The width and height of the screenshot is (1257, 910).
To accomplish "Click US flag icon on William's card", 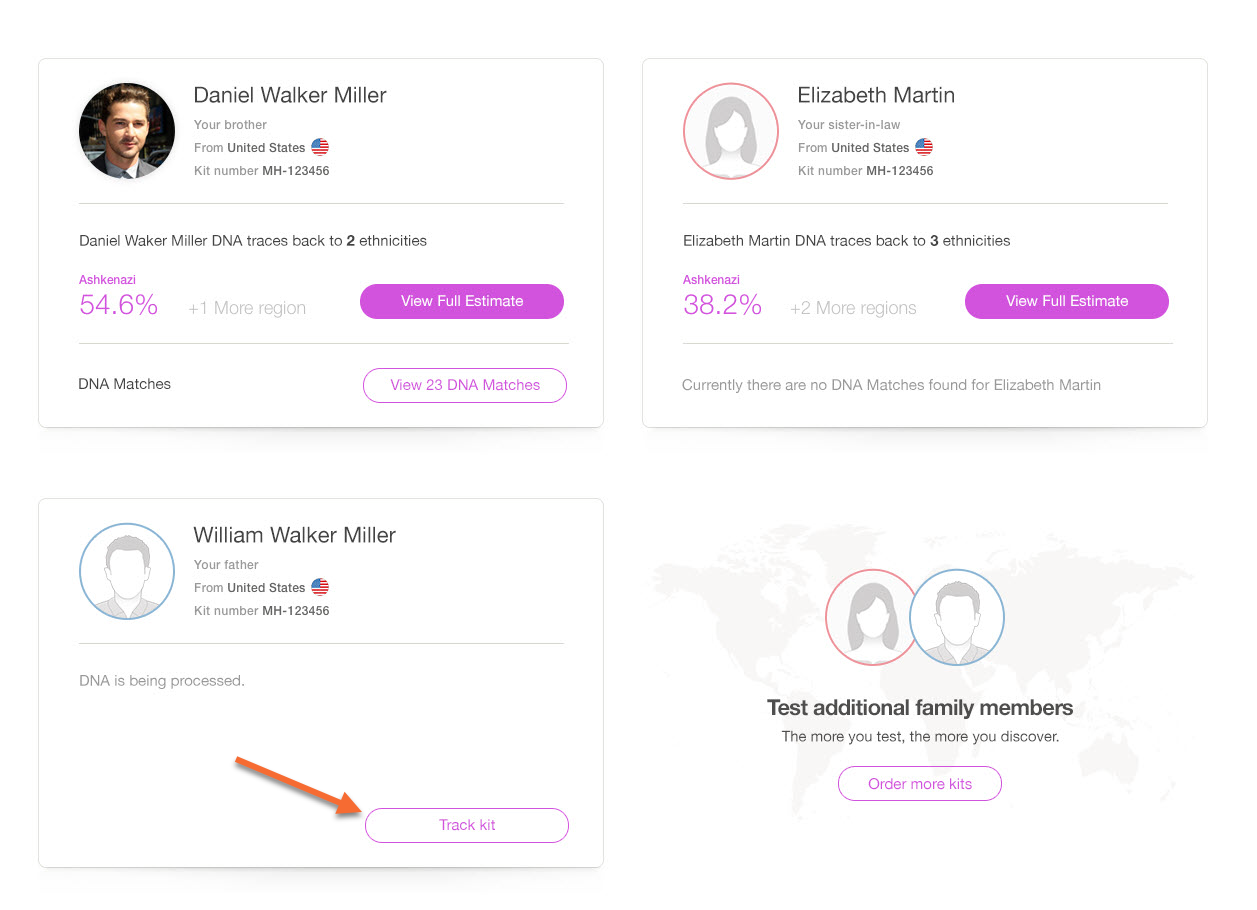I will [320, 587].
